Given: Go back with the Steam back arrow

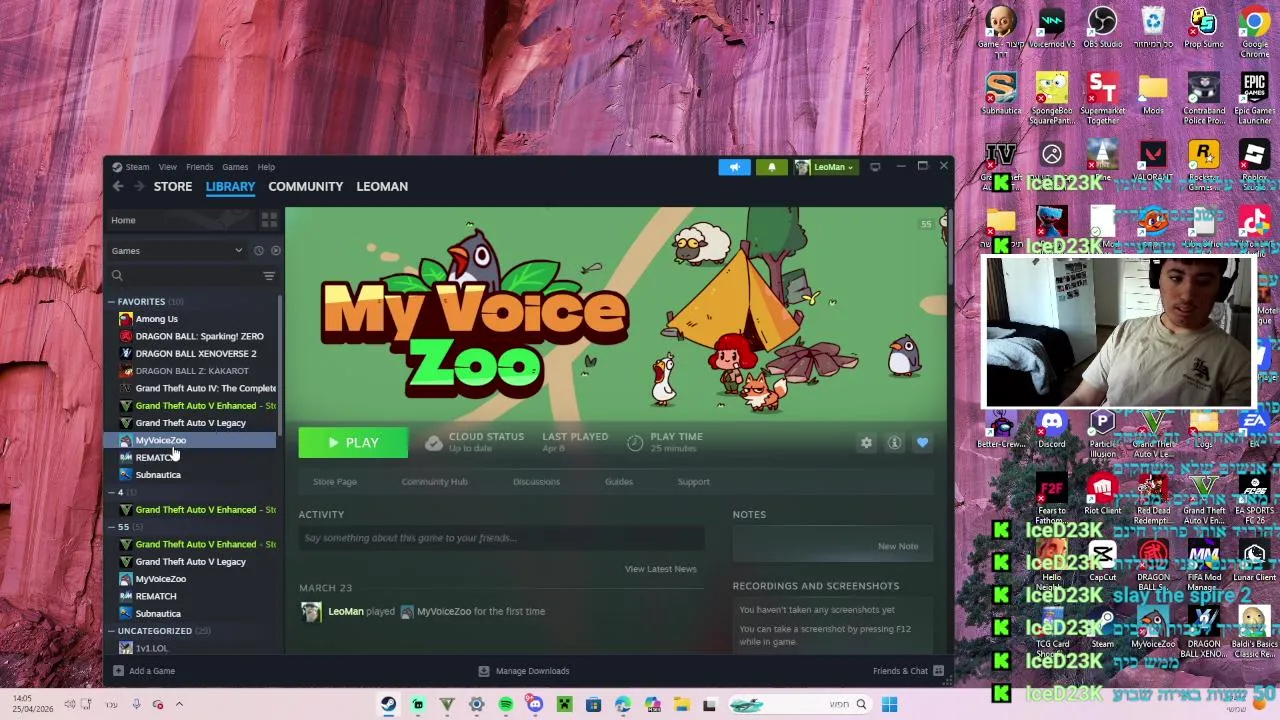Looking at the screenshot, I should pyautogui.click(x=118, y=187).
